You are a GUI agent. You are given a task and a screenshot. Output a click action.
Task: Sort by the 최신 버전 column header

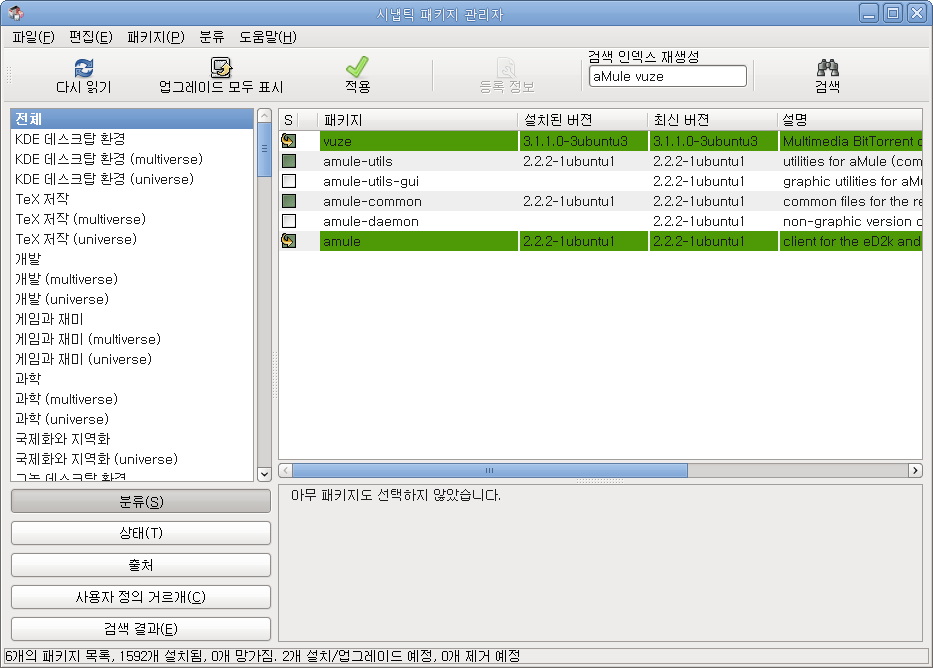712,120
